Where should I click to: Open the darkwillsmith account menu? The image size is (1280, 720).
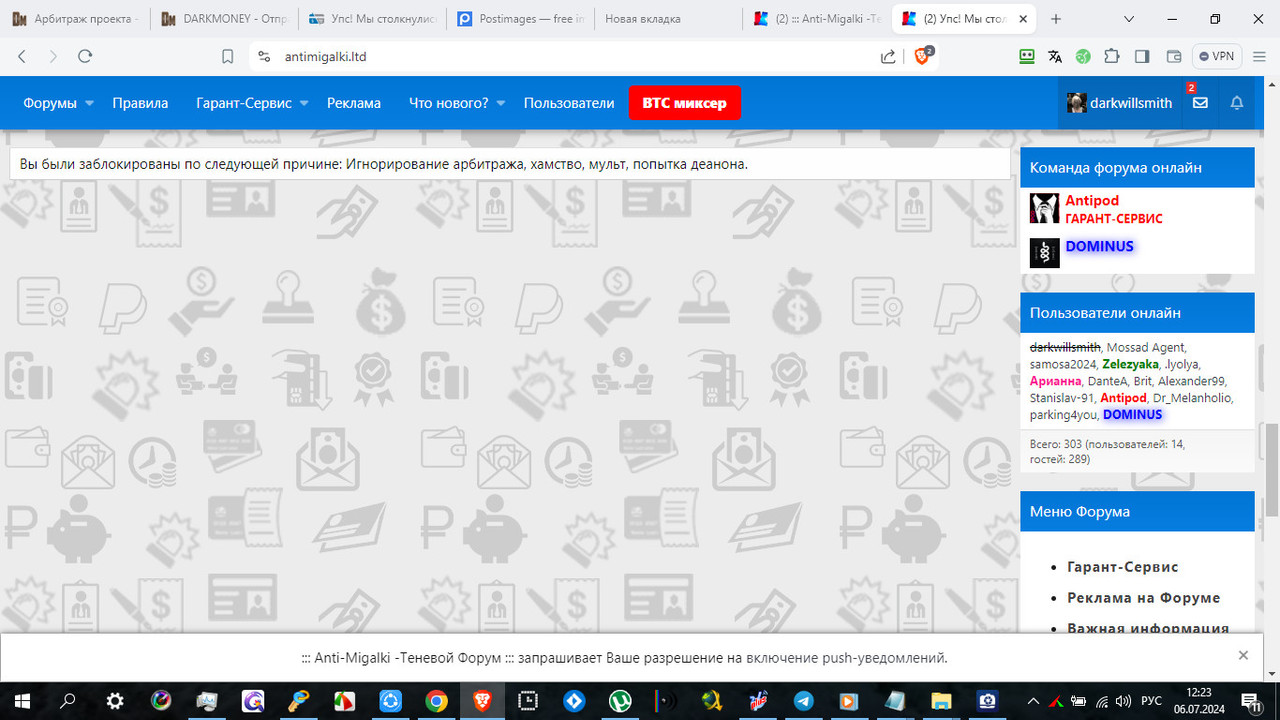pos(1120,103)
